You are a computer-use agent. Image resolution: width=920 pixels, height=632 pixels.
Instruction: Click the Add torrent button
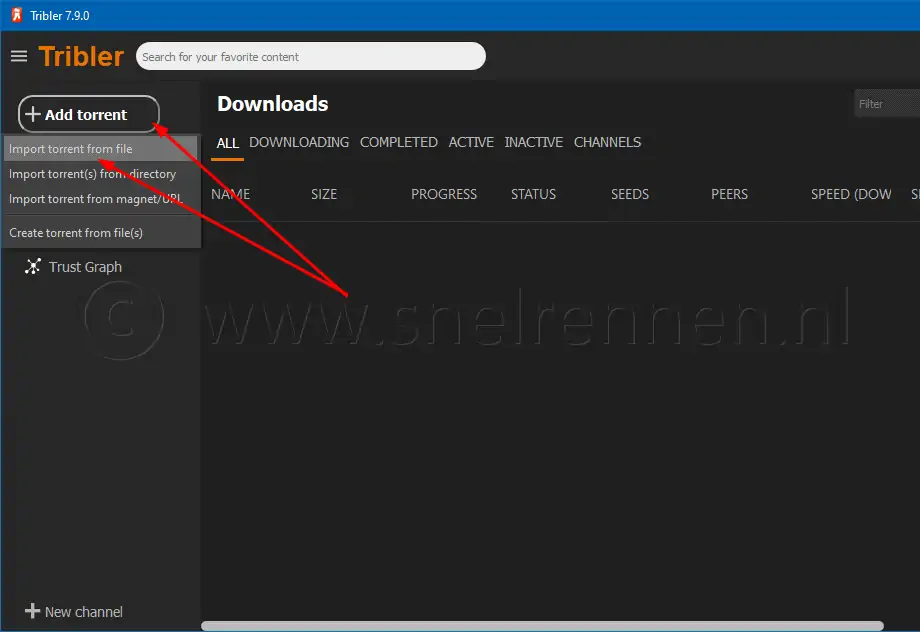tap(89, 114)
